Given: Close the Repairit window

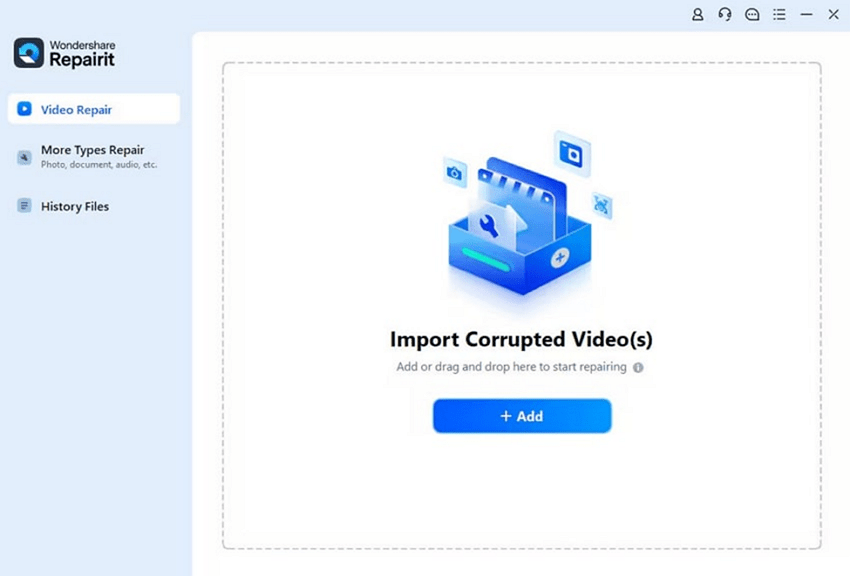Looking at the screenshot, I should (x=833, y=15).
